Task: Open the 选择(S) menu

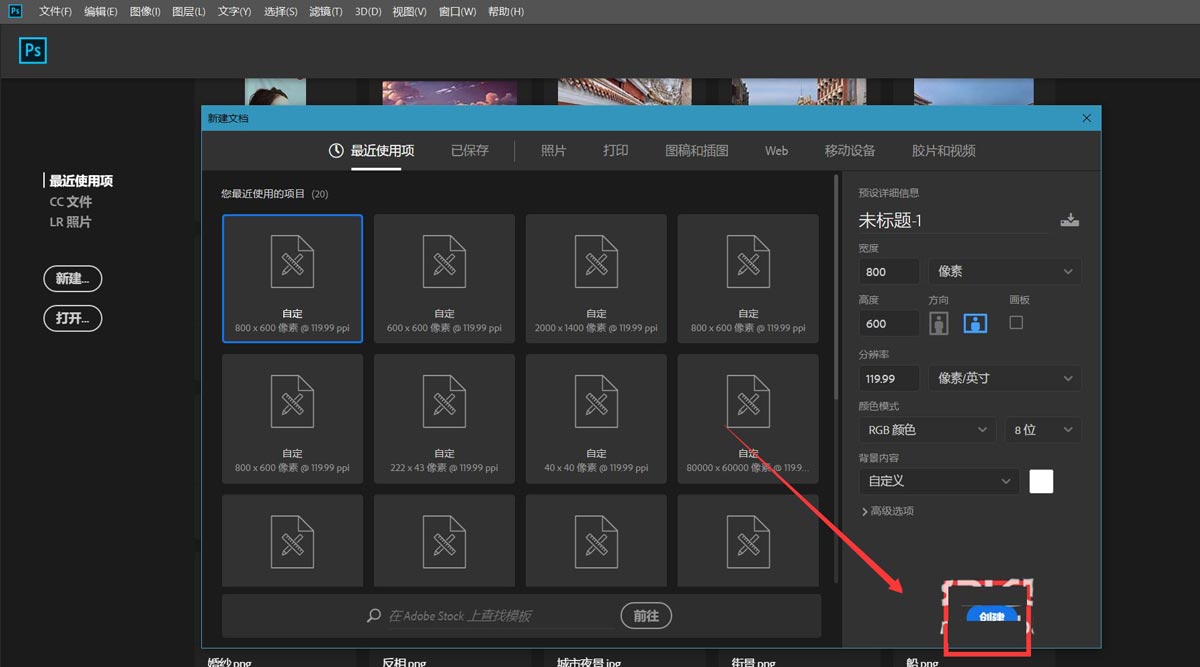Action: coord(280,12)
